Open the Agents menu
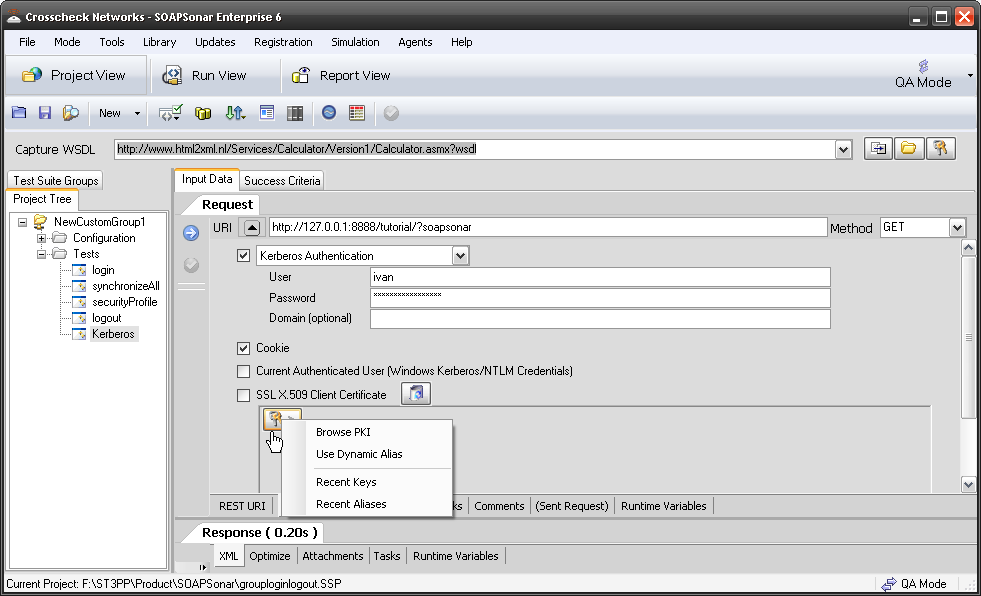Image resolution: width=981 pixels, height=596 pixels. point(415,42)
